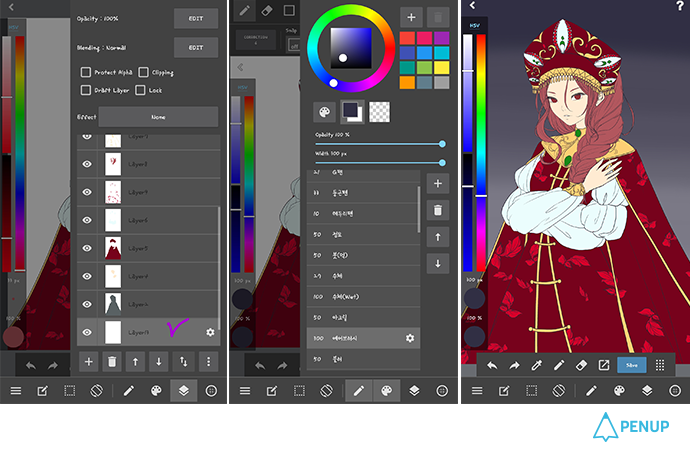Select the G펜 brush in the brush list

coord(363,173)
